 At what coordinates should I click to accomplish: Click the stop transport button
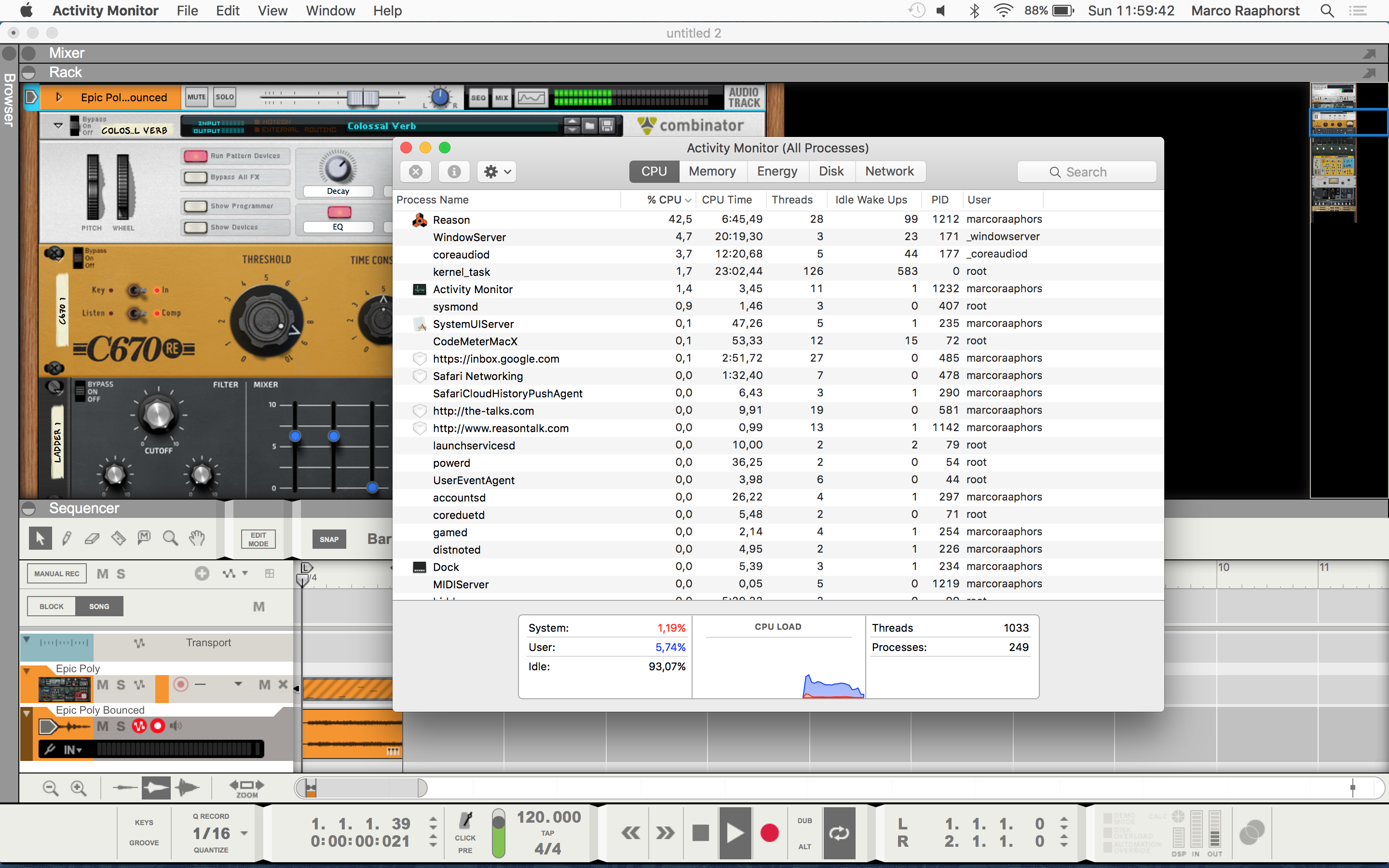pos(700,833)
